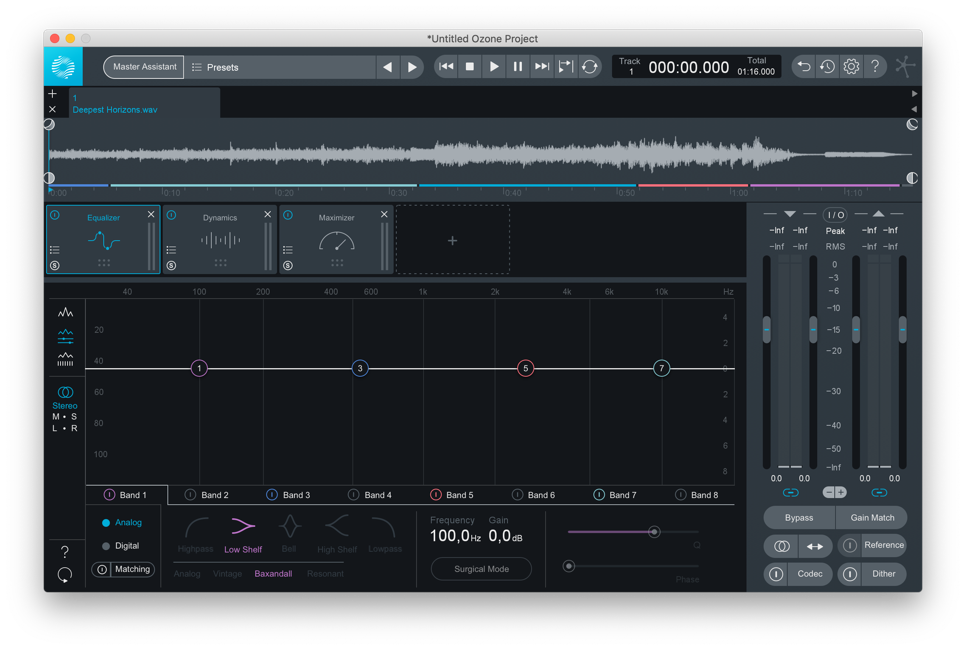Solo the Equalizer module
The height and width of the screenshot is (650, 966).
point(55,266)
